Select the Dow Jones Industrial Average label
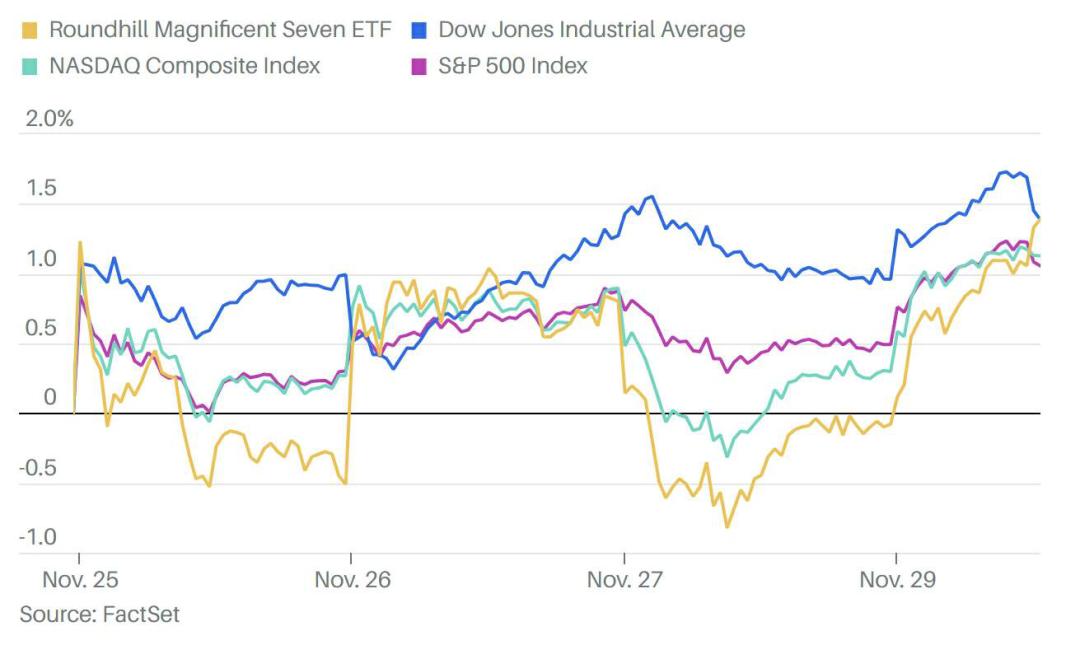This screenshot has height=645, width=1080. pos(592,30)
